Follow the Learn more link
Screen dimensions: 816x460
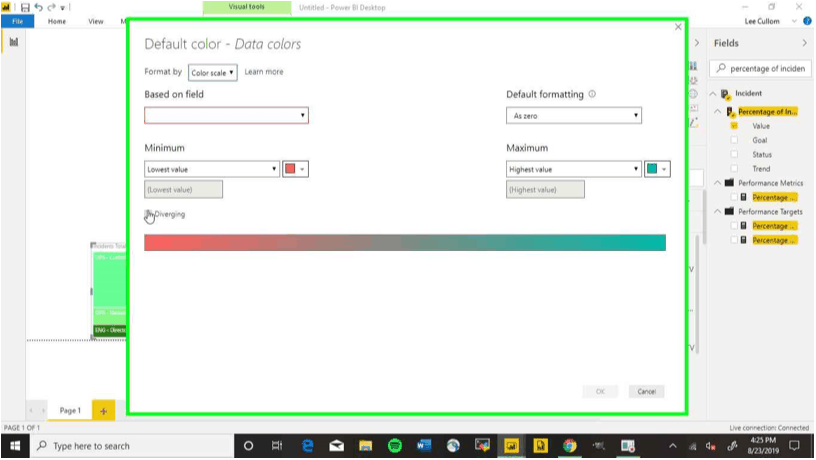click(x=264, y=72)
